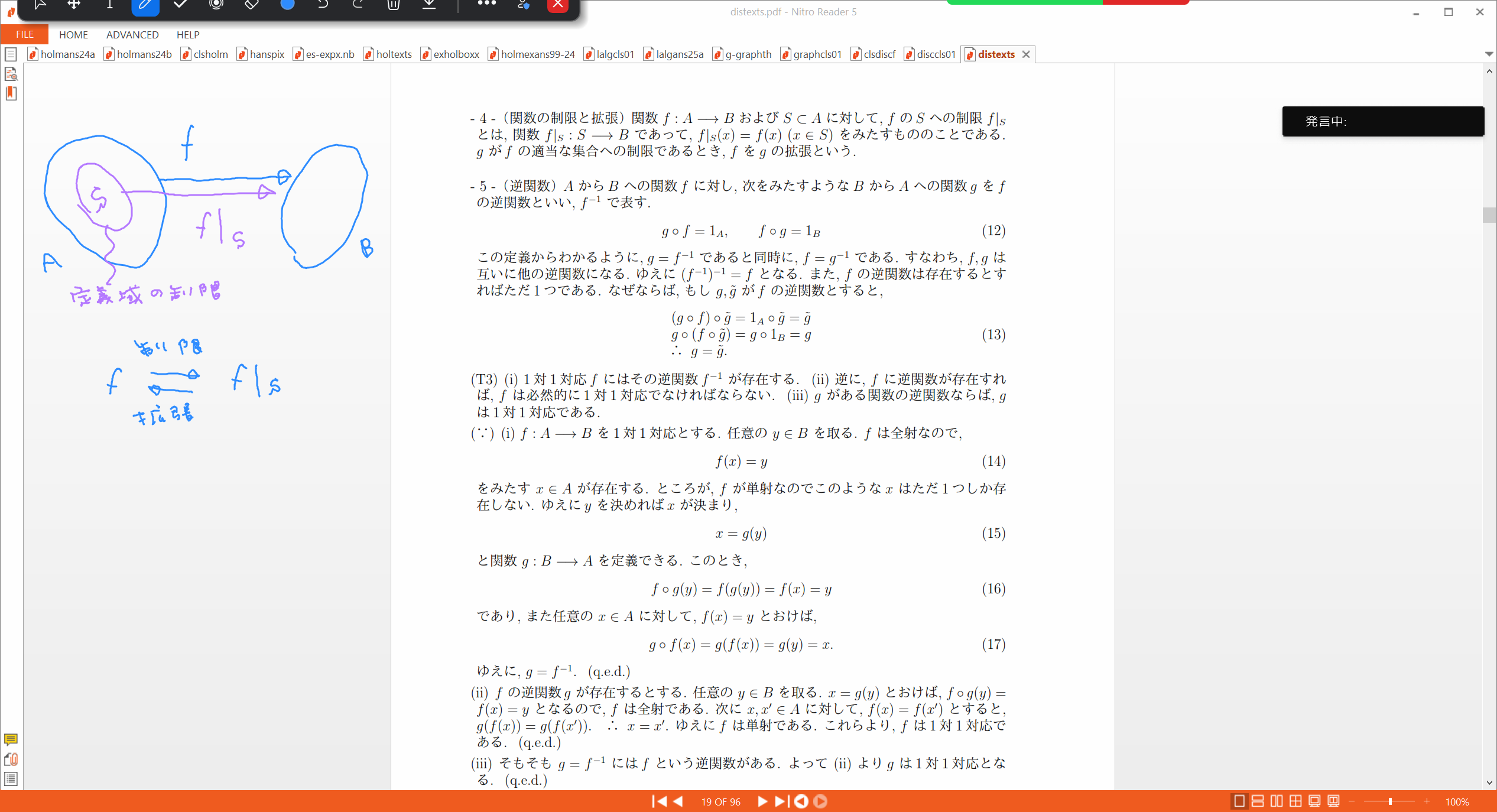Expand the document tabs overflow dropdown
This screenshot has width=1497, height=812.
[x=1489, y=54]
